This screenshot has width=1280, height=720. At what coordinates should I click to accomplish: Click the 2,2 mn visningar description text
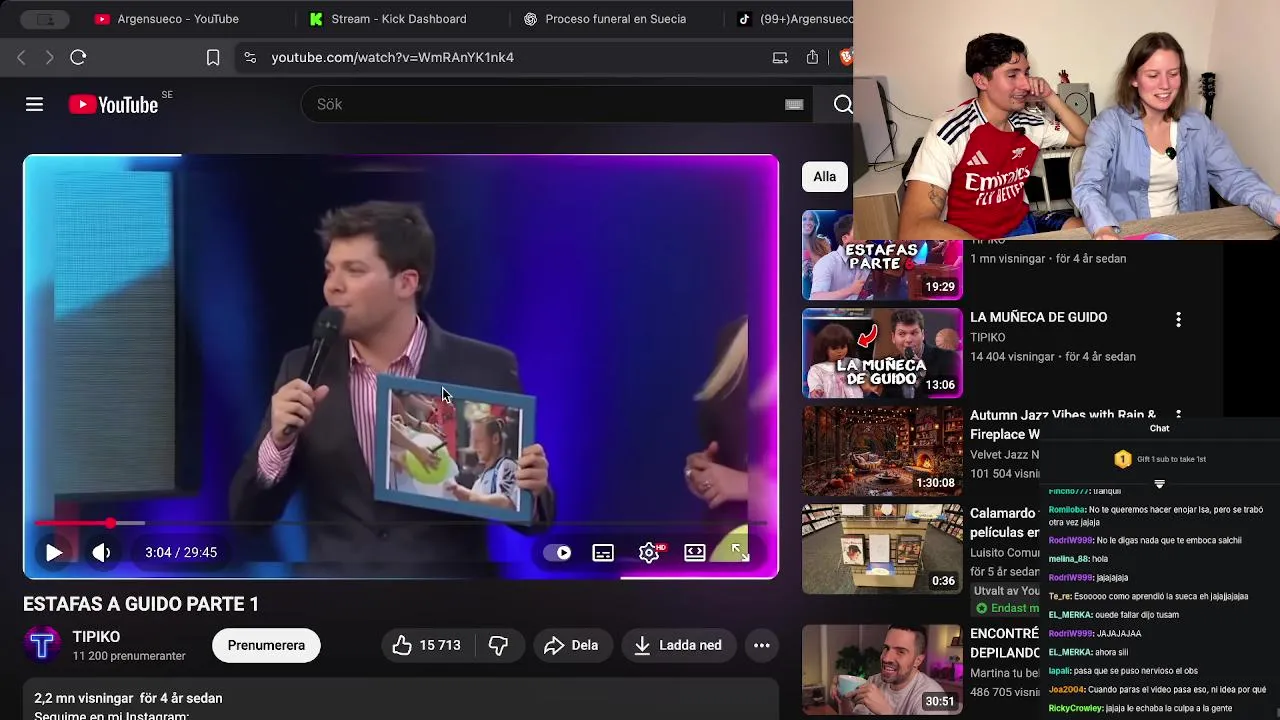tap(128, 698)
